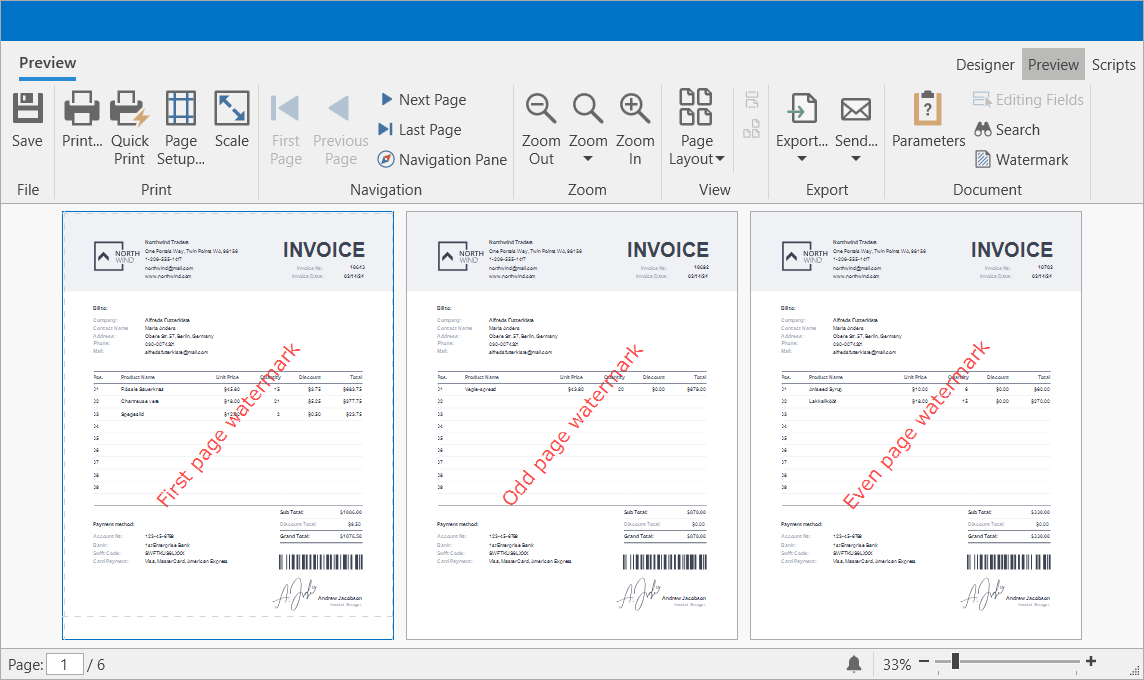Viewport: 1144px width, 680px height.
Task: Click Editing Fields button
Action: click(x=1028, y=99)
